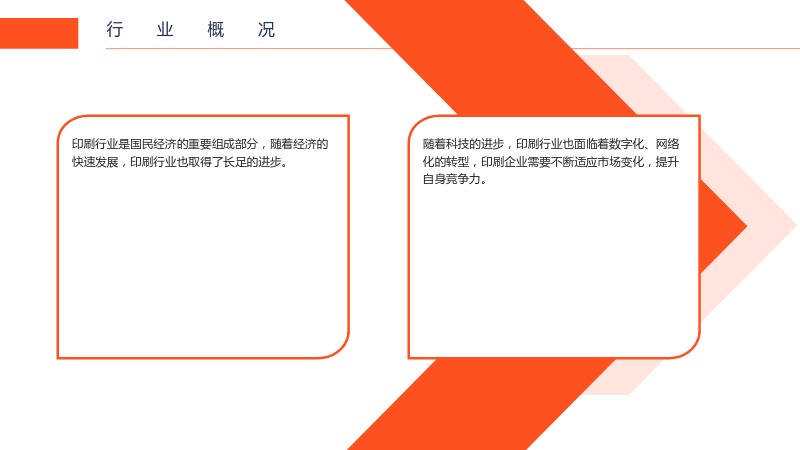Click the orange arrow tip right of the right box
Image resolution: width=800 pixels, height=450 pixels.
pyautogui.click(x=722, y=227)
